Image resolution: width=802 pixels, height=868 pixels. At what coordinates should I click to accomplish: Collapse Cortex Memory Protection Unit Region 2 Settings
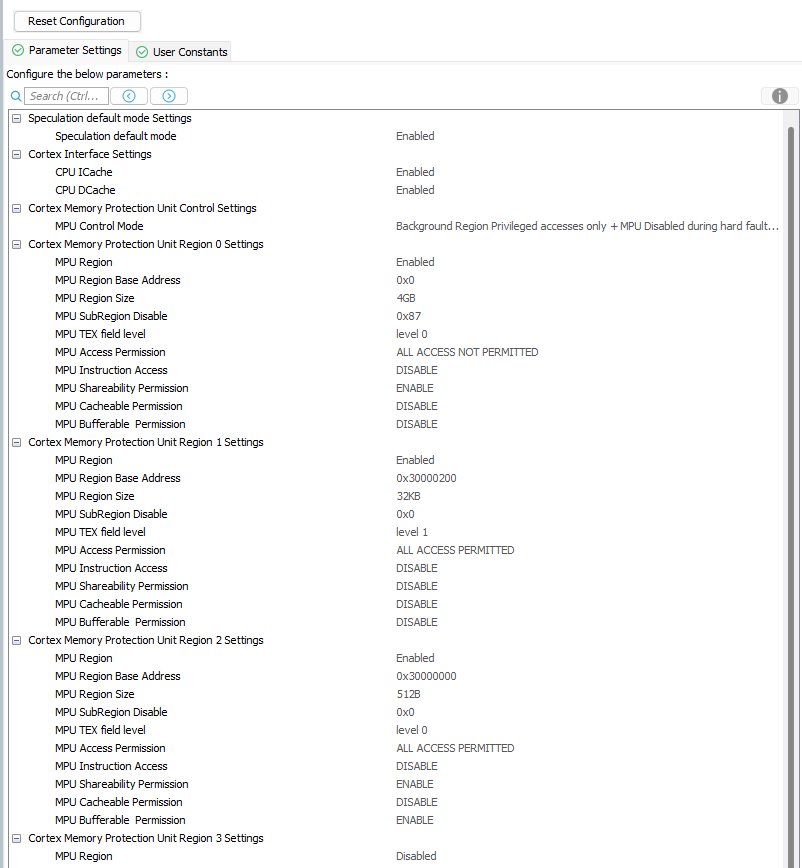point(15,639)
